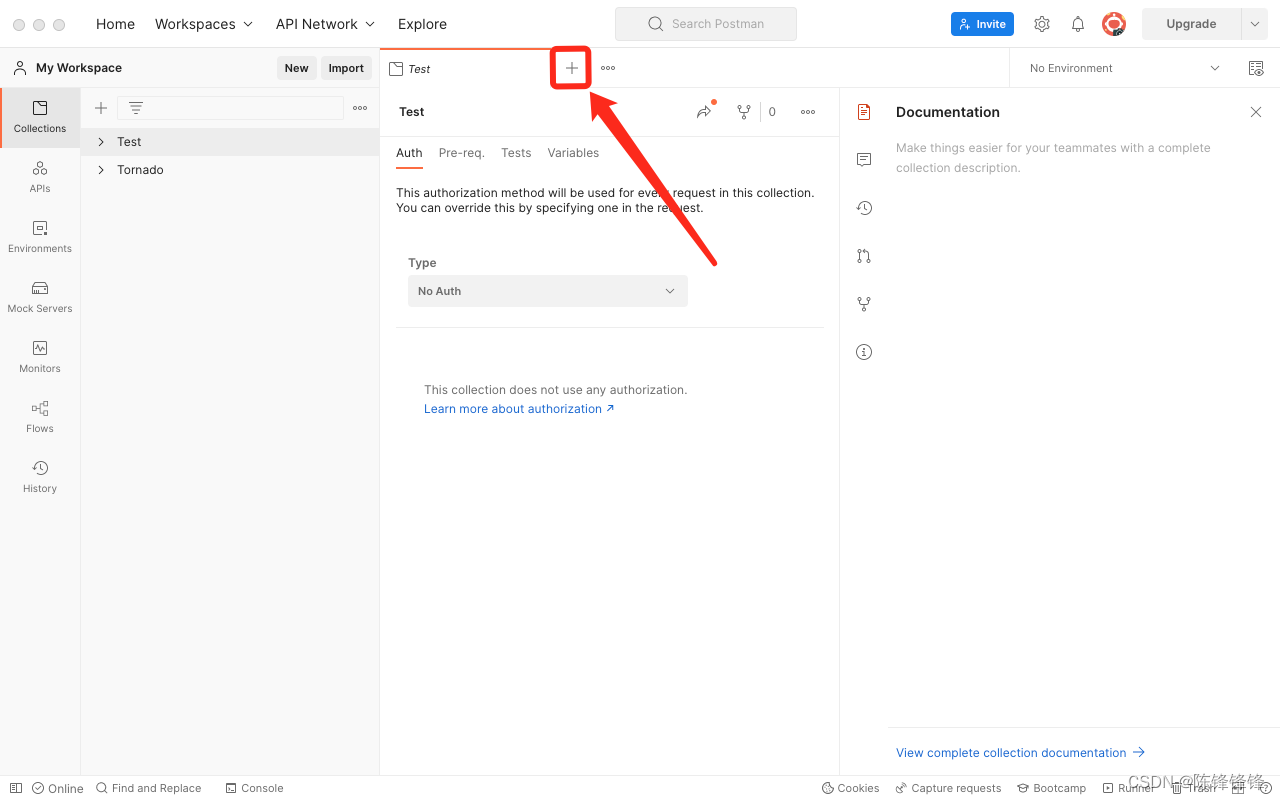Screen dimensions: 1280x800
Task: Open the authorization Type dropdown
Action: tap(548, 291)
